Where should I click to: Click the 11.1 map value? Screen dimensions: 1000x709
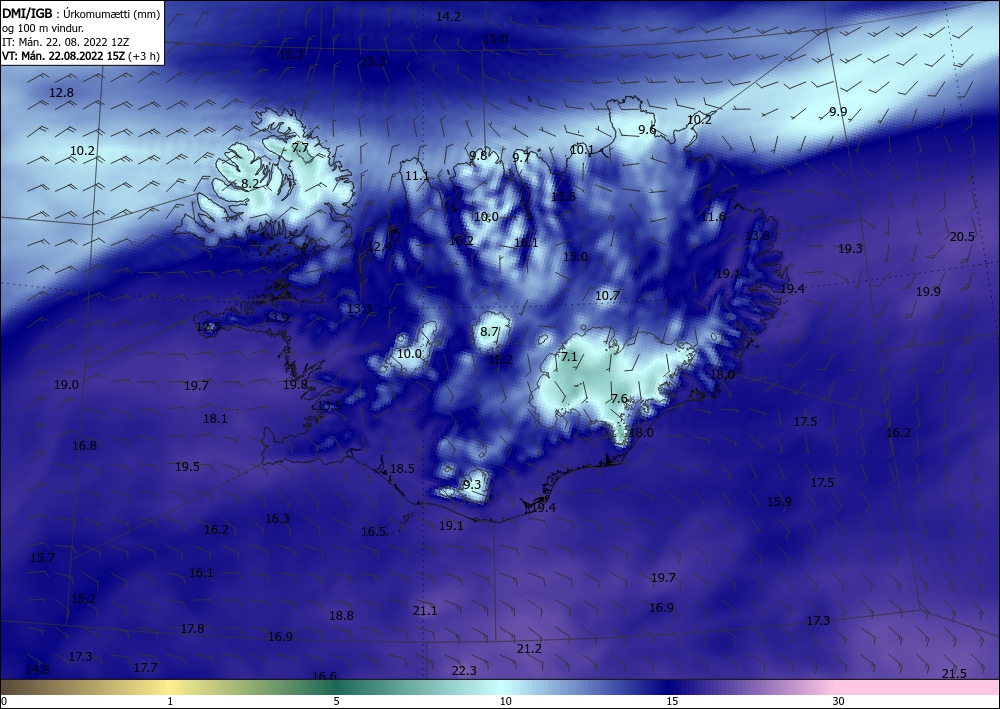click(417, 175)
